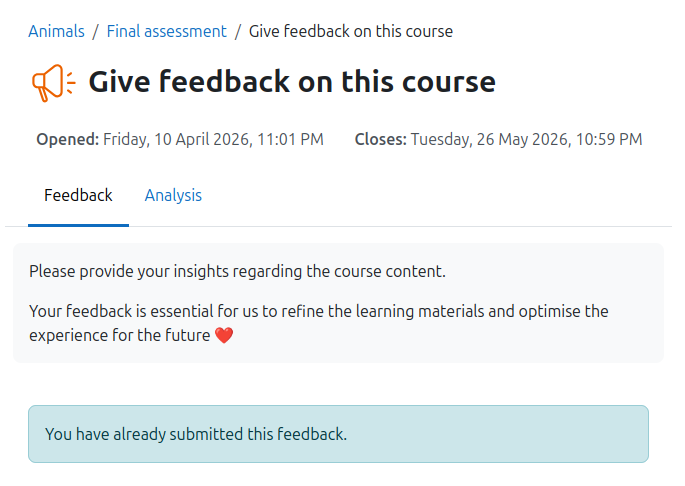Viewport: 685px width, 486px height.
Task: Open the Animals breadcrumb link
Action: (56, 31)
